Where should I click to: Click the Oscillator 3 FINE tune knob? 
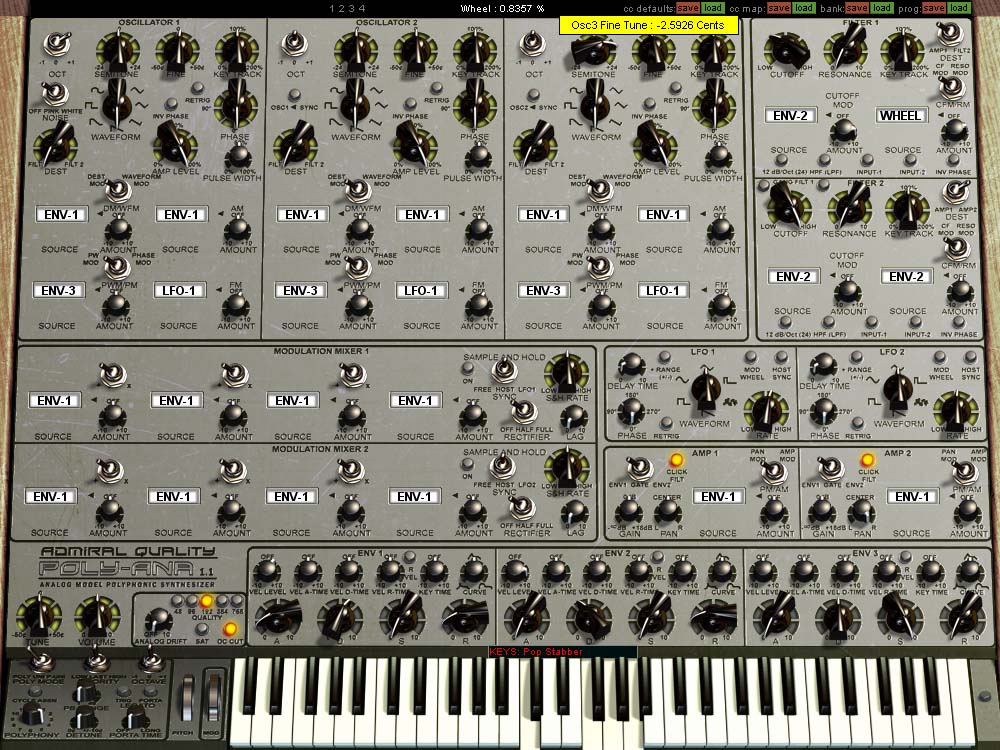tap(652, 51)
